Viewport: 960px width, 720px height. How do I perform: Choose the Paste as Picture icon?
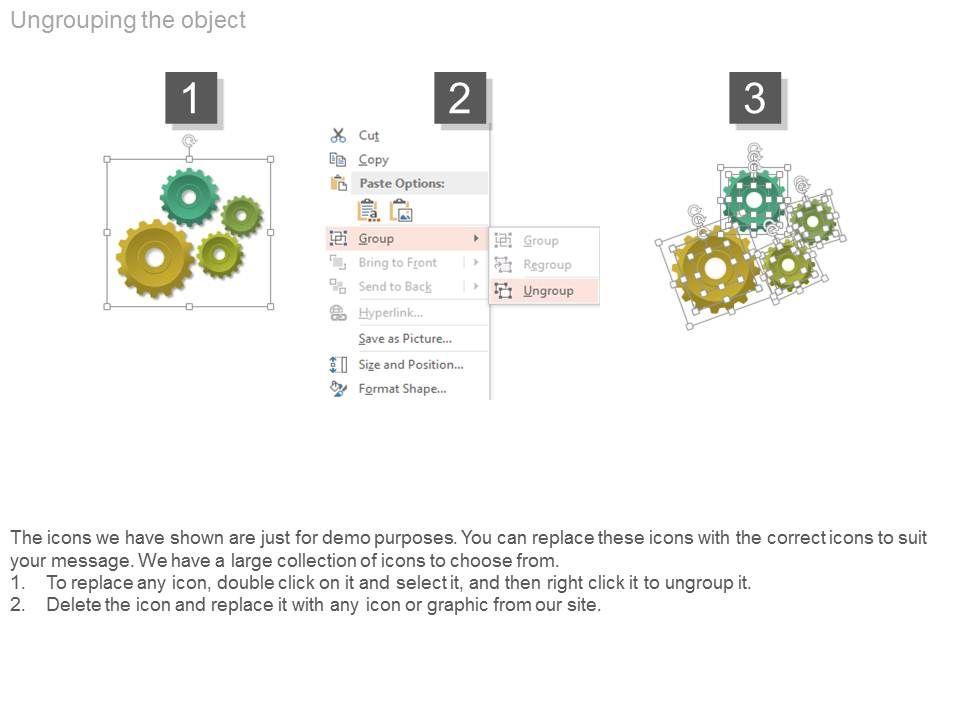tap(401, 210)
